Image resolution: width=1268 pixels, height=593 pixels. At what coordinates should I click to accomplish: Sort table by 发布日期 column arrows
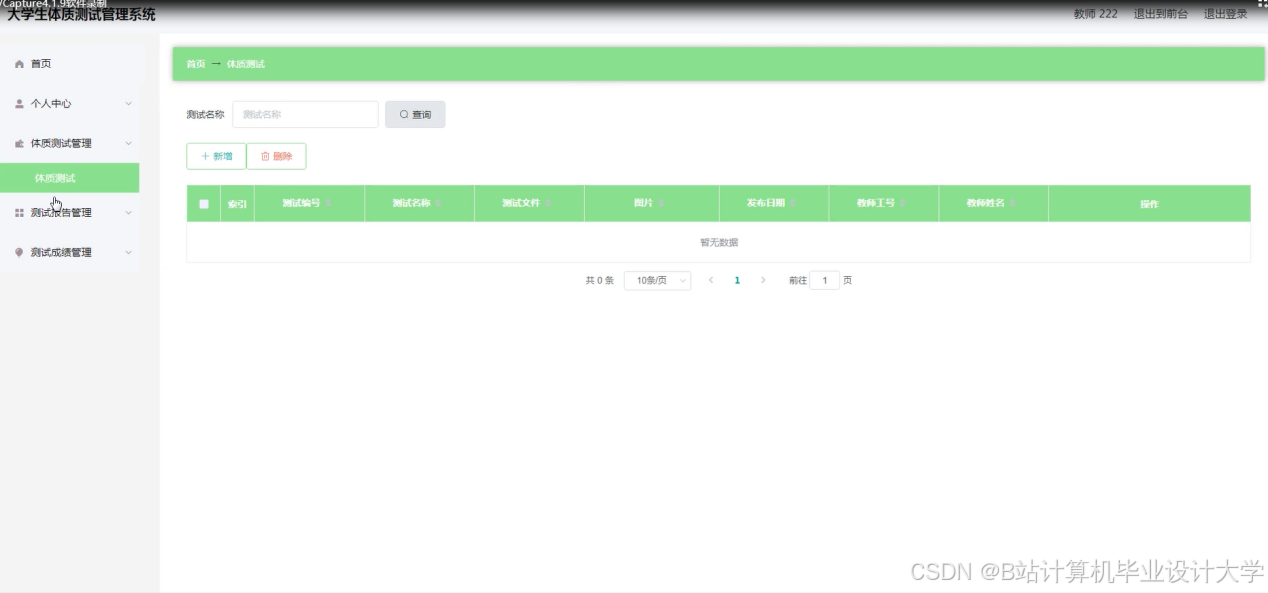point(793,203)
